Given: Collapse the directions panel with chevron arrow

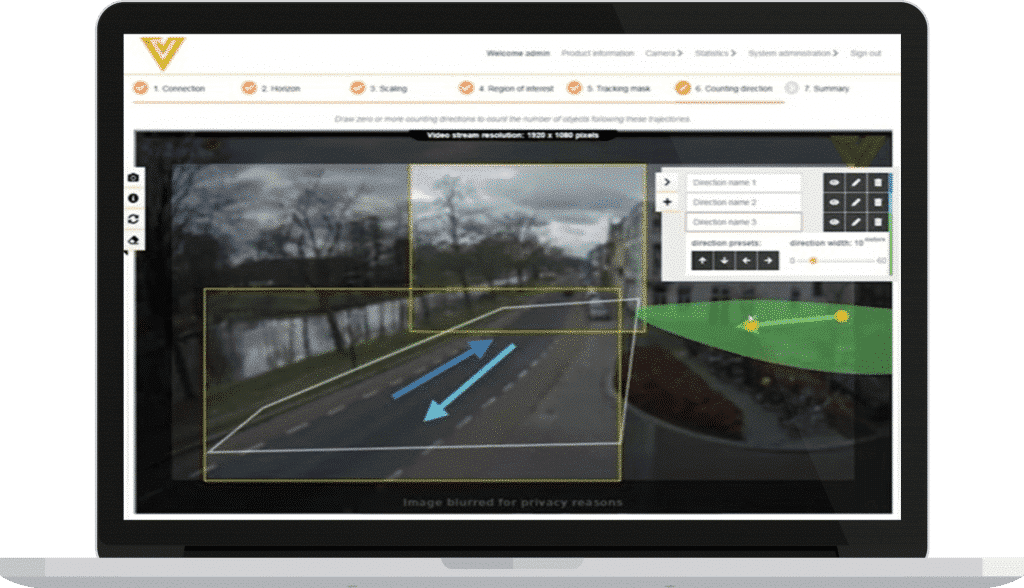Looking at the screenshot, I should [668, 183].
